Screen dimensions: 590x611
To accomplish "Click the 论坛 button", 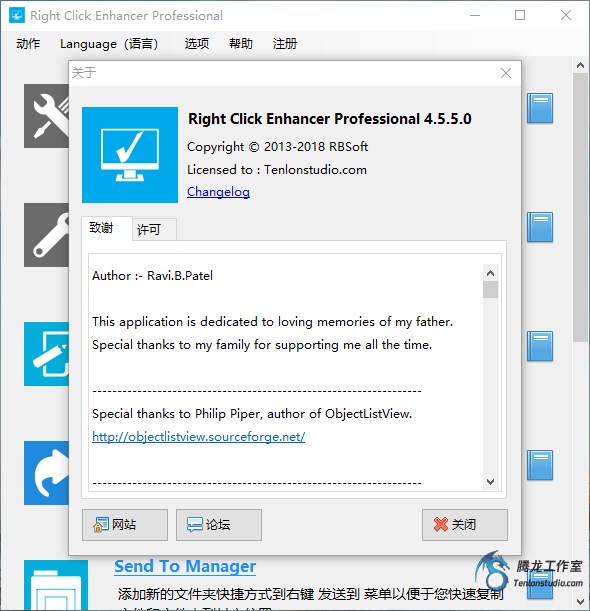I will pos(219,524).
